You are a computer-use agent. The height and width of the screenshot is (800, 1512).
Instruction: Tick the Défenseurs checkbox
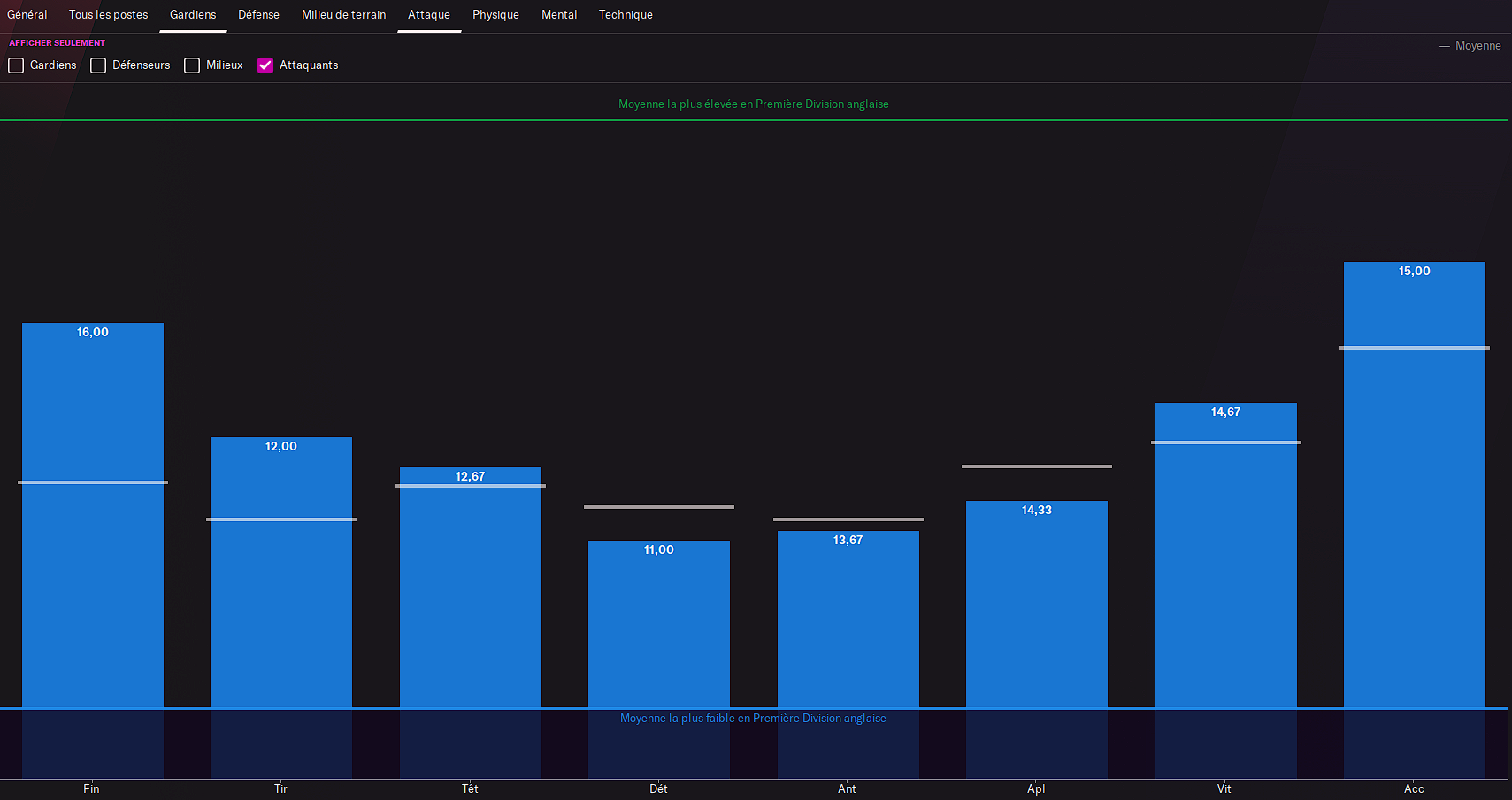click(98, 65)
